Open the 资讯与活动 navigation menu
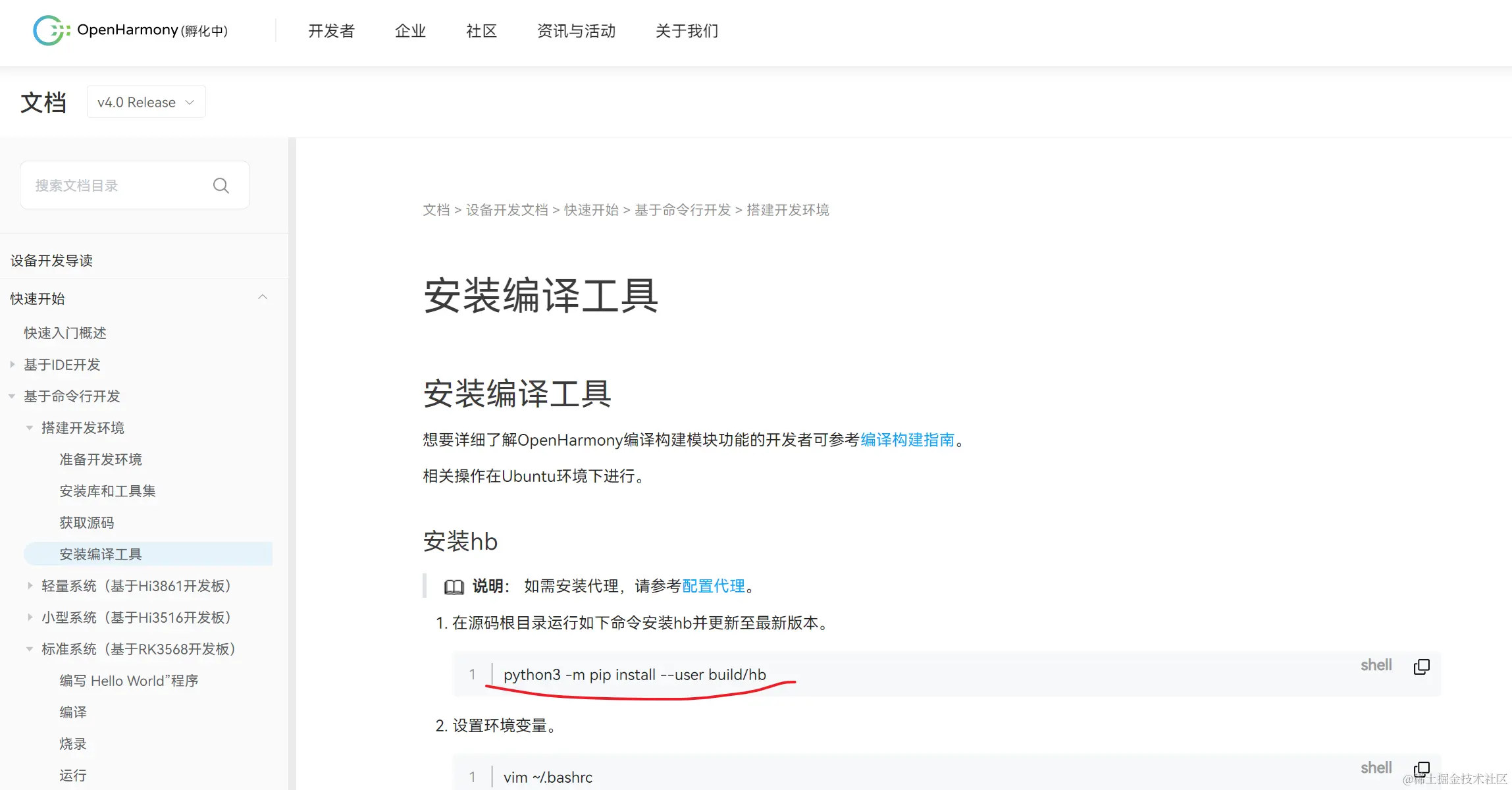Screen dimensions: 1512x790 576,31
